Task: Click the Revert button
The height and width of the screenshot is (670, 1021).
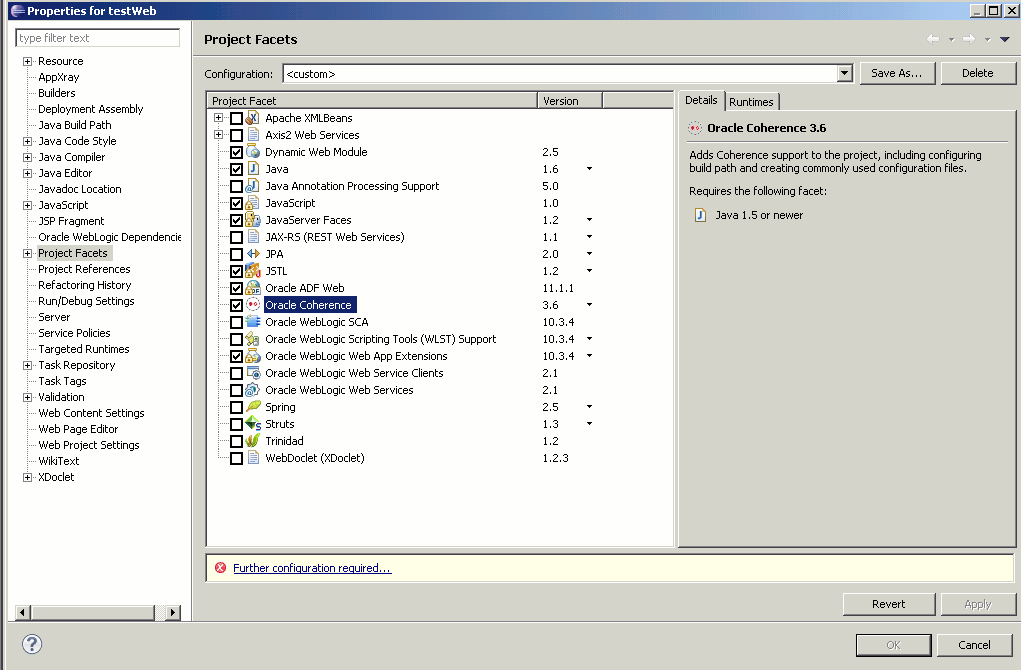Action: pos(888,604)
